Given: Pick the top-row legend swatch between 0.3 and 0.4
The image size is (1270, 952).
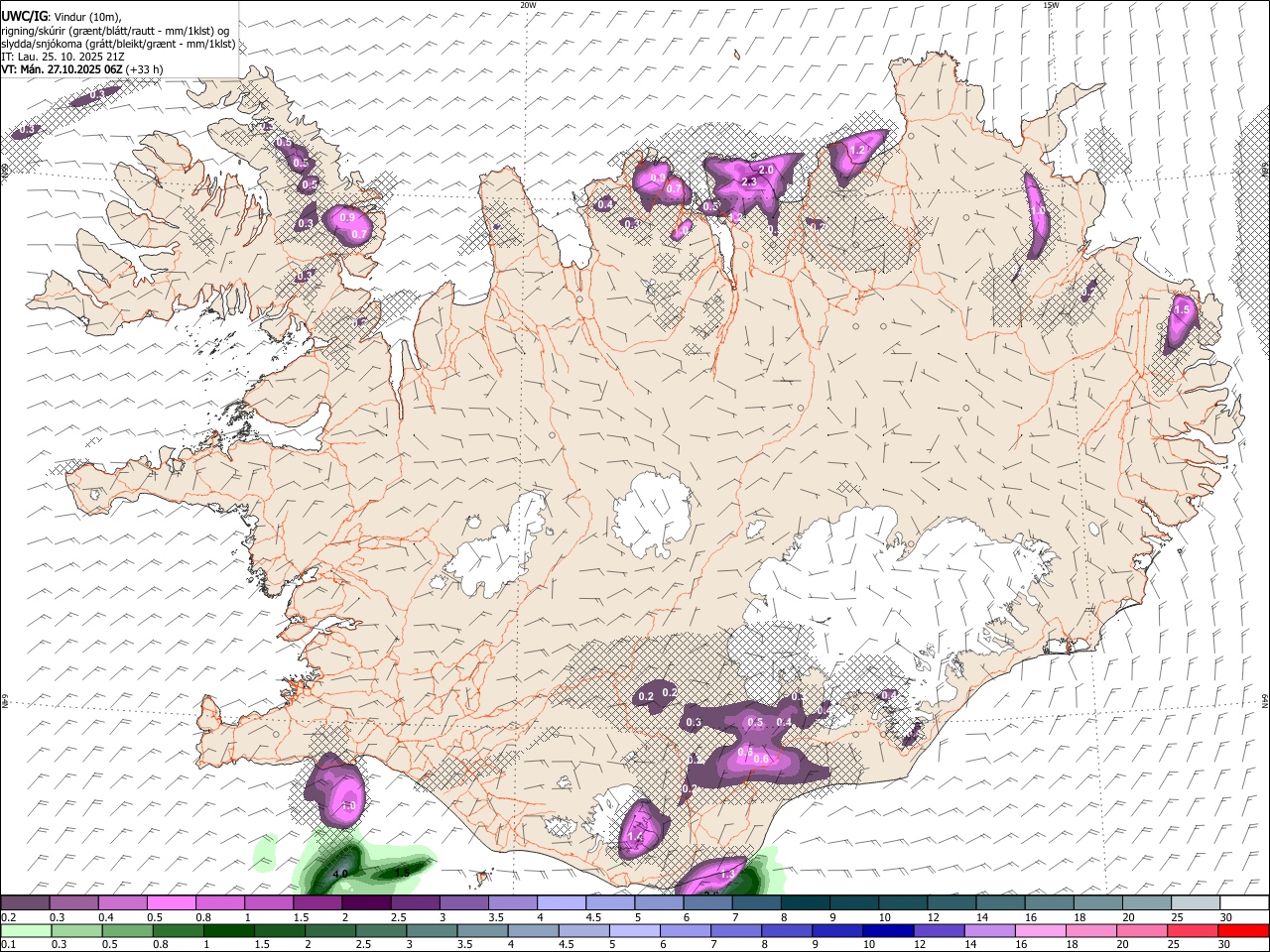Looking at the screenshot, I should tap(74, 902).
